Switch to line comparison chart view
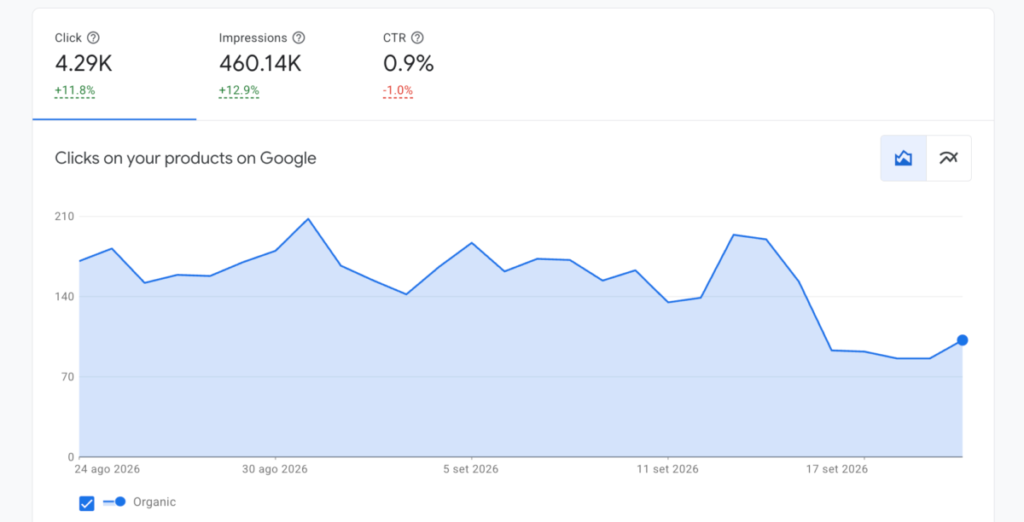Viewport: 1024px width, 522px height. (x=948, y=158)
